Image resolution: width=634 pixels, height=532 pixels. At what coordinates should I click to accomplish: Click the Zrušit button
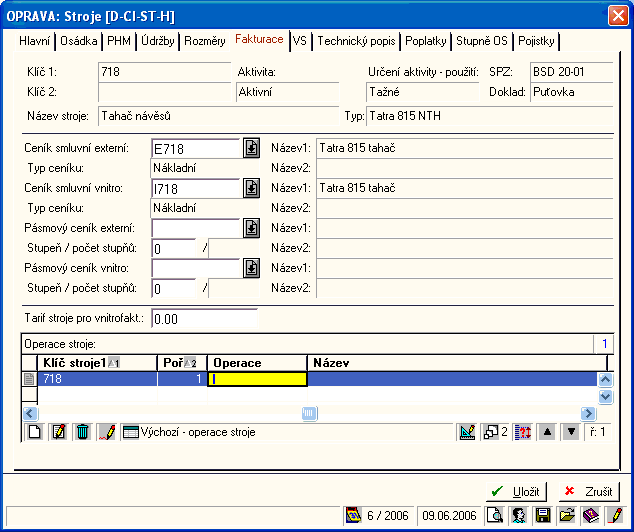[589, 492]
